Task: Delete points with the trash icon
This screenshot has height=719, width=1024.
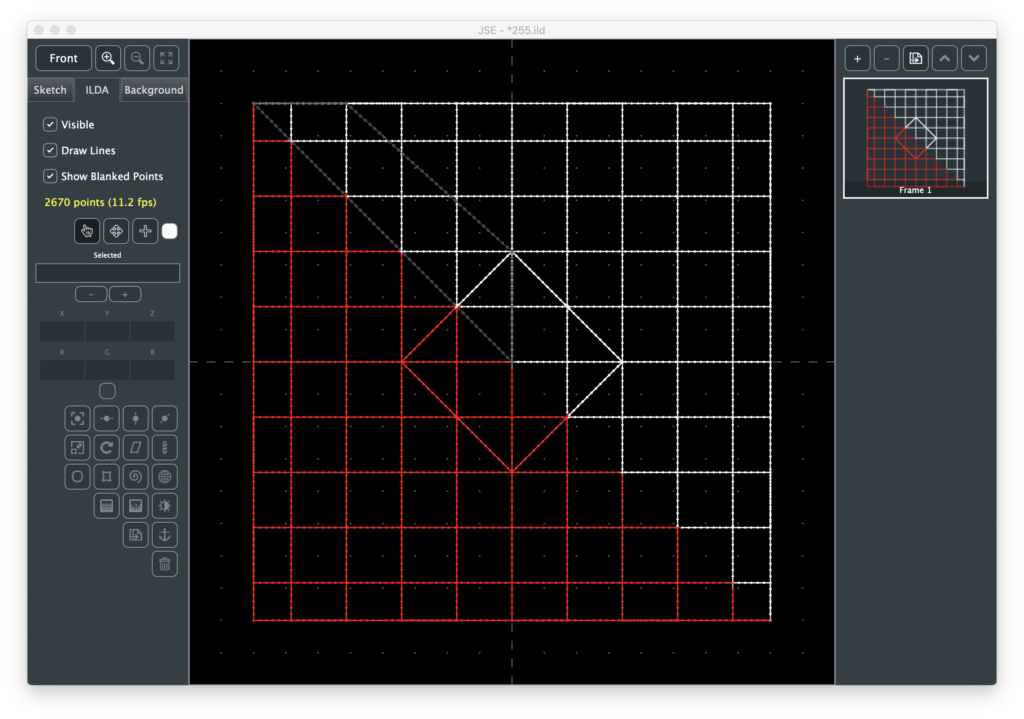Action: (165, 564)
